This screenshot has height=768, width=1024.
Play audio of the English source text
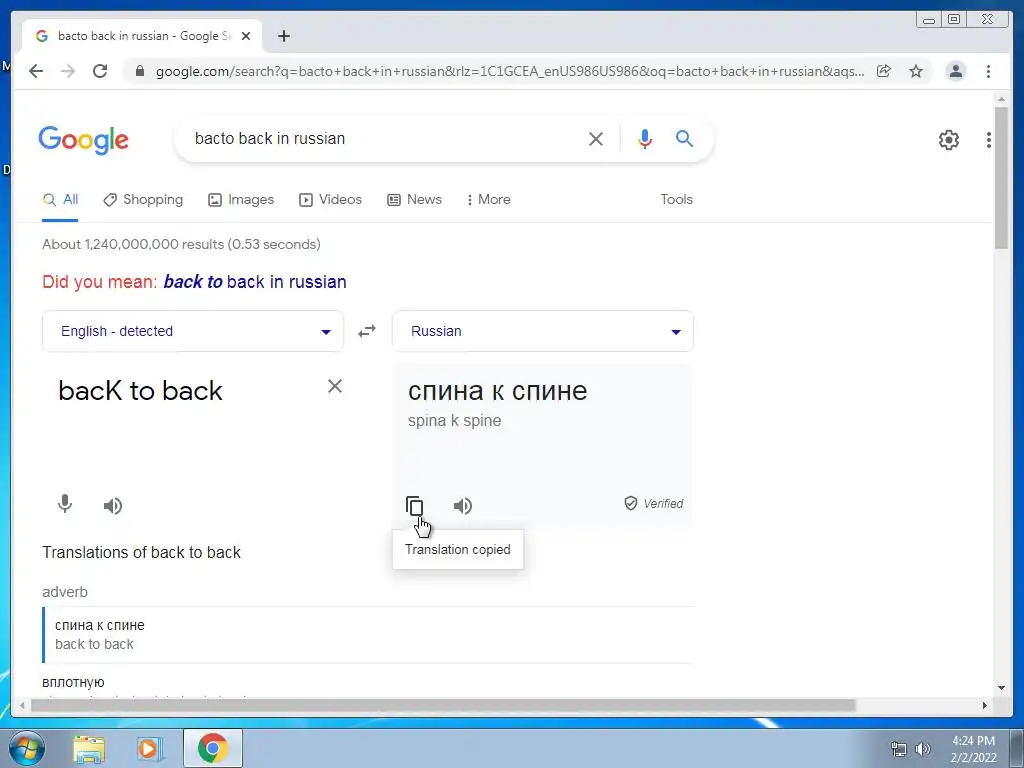point(113,505)
